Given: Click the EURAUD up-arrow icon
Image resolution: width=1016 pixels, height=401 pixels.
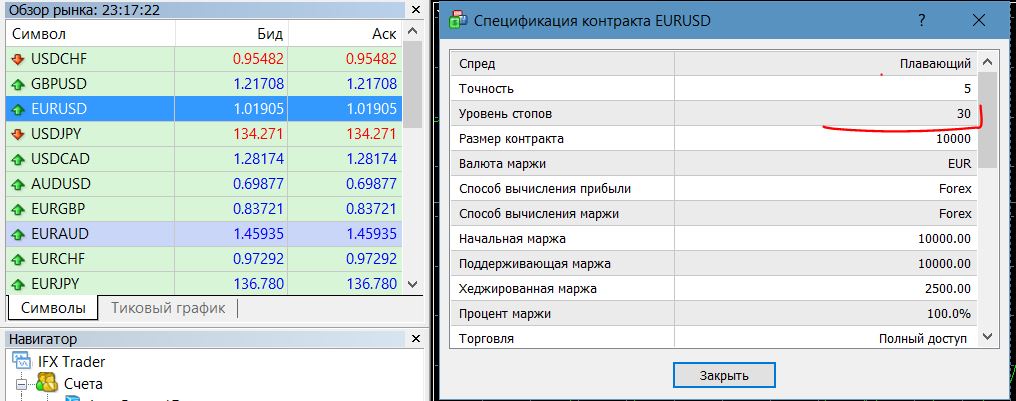Looking at the screenshot, I should pos(17,234).
